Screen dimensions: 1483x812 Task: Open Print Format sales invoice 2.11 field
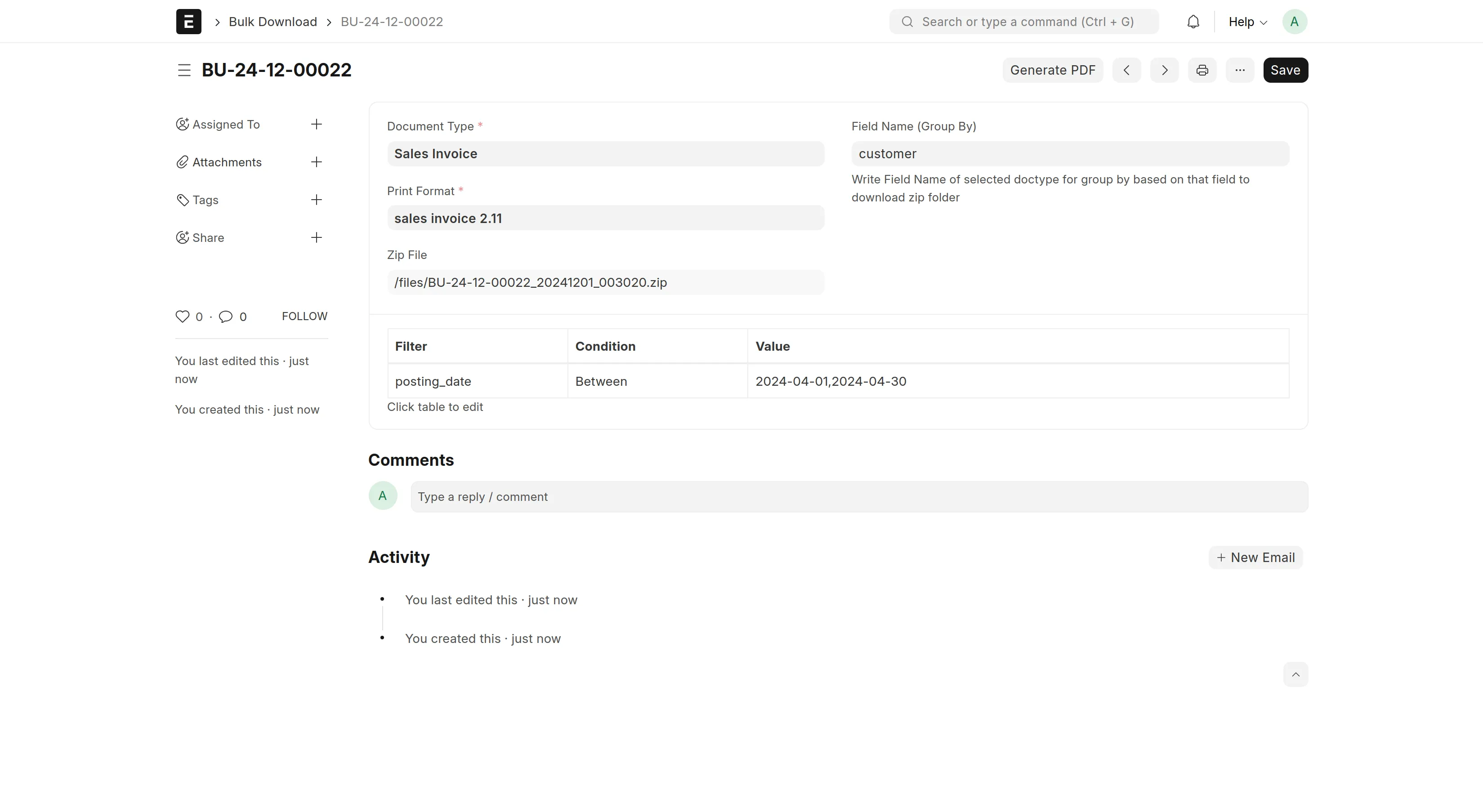point(605,218)
